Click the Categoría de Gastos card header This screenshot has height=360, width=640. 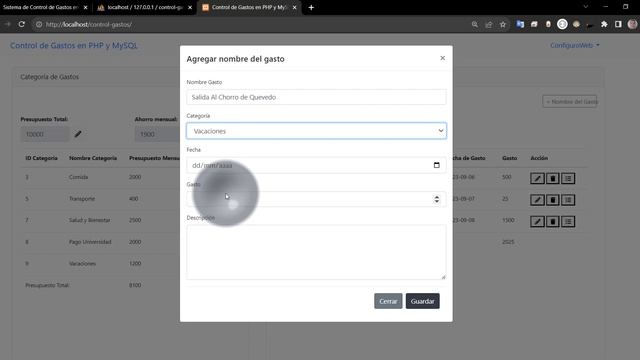coord(49,77)
